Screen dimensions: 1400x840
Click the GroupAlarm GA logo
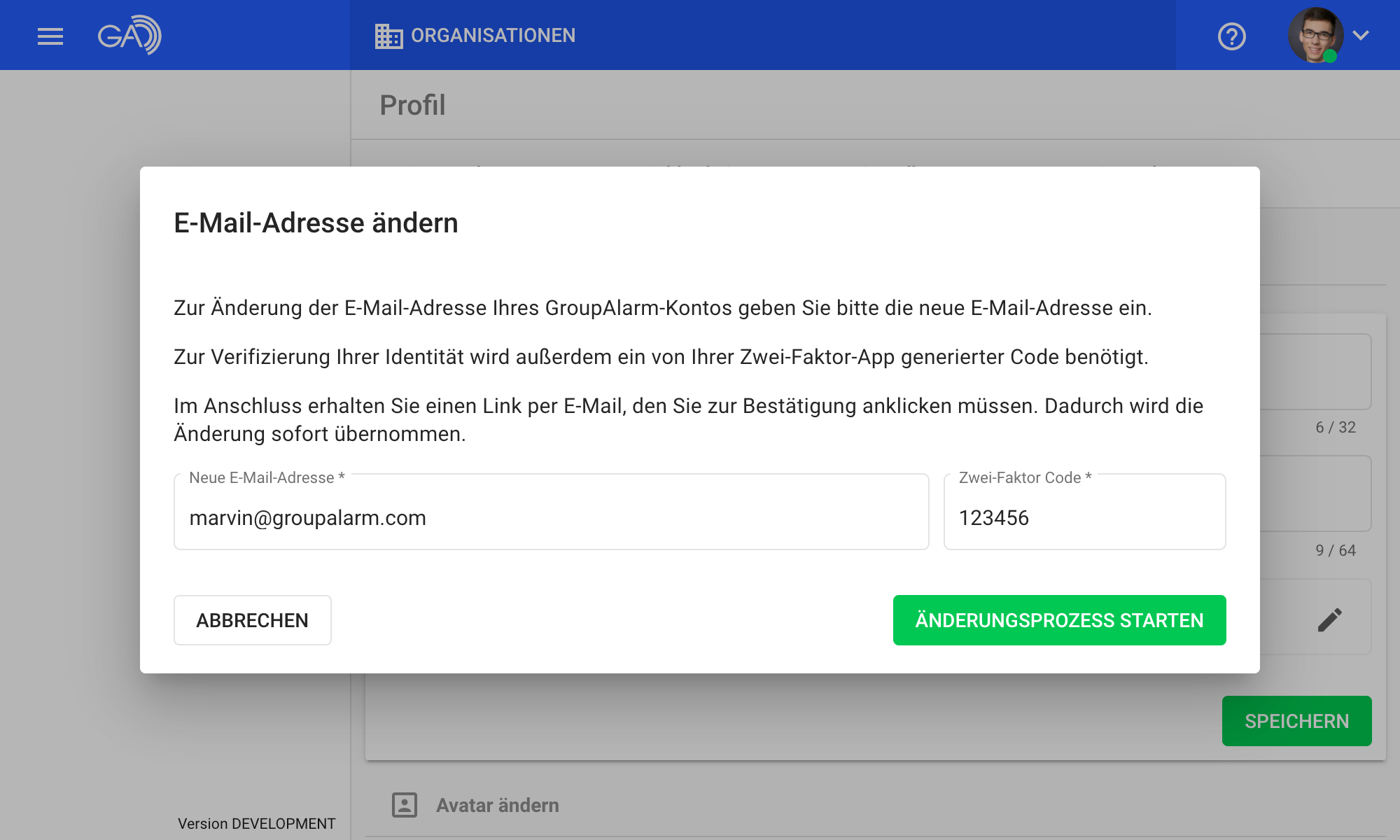tap(129, 35)
